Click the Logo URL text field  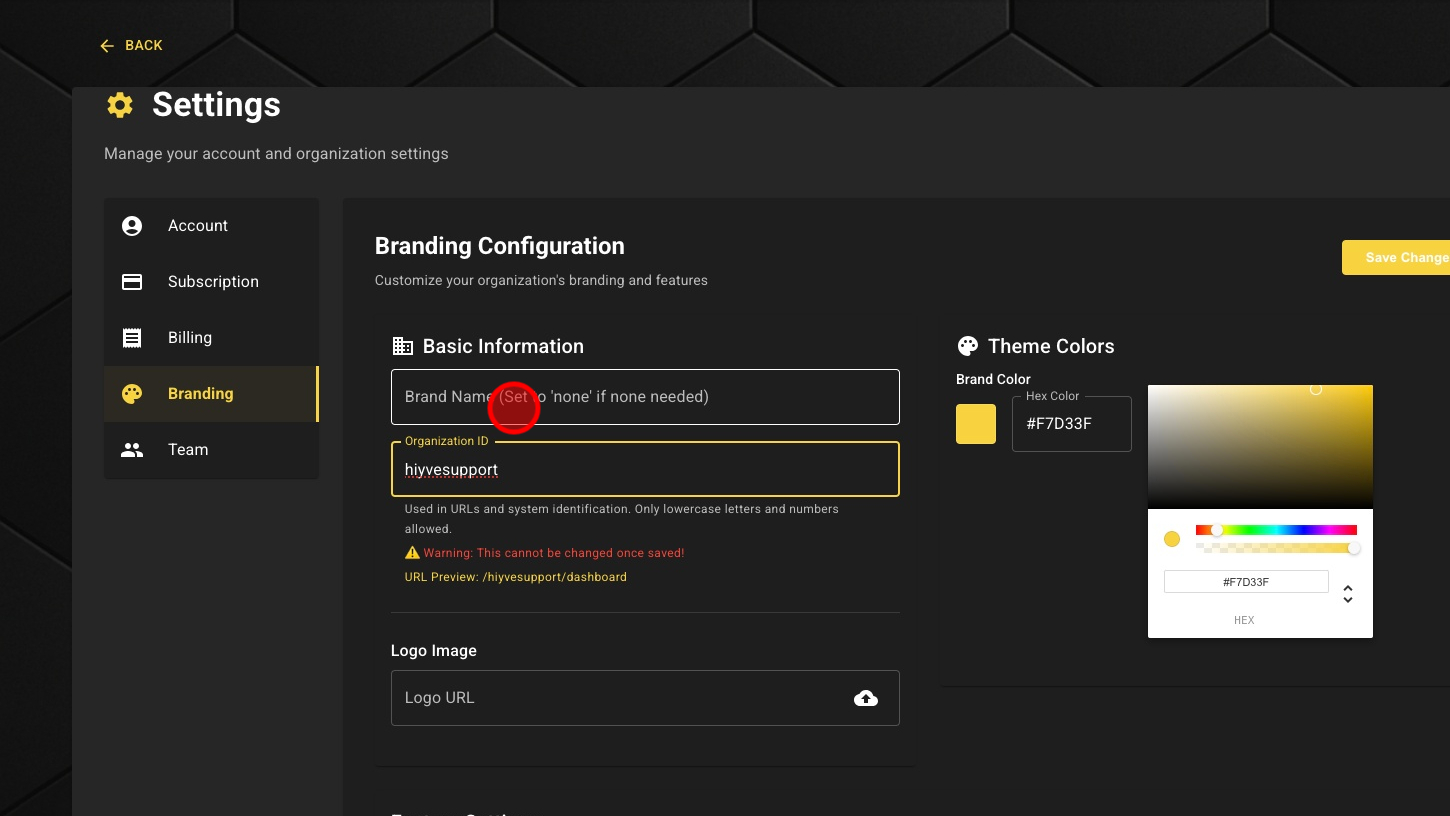tap(620, 698)
